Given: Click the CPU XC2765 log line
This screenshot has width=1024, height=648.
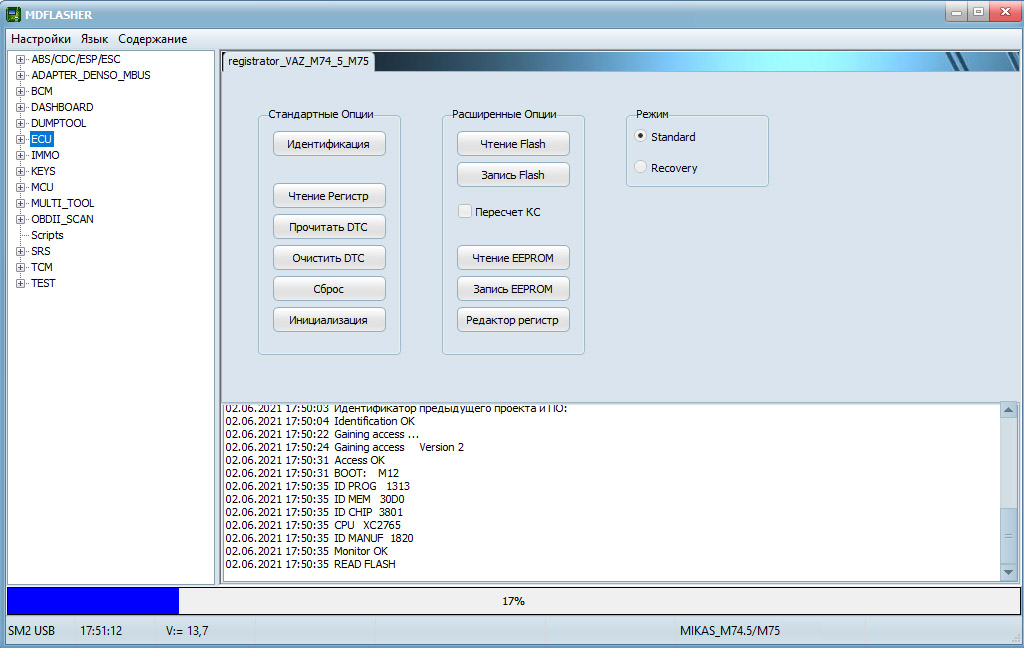Looking at the screenshot, I should tap(313, 525).
